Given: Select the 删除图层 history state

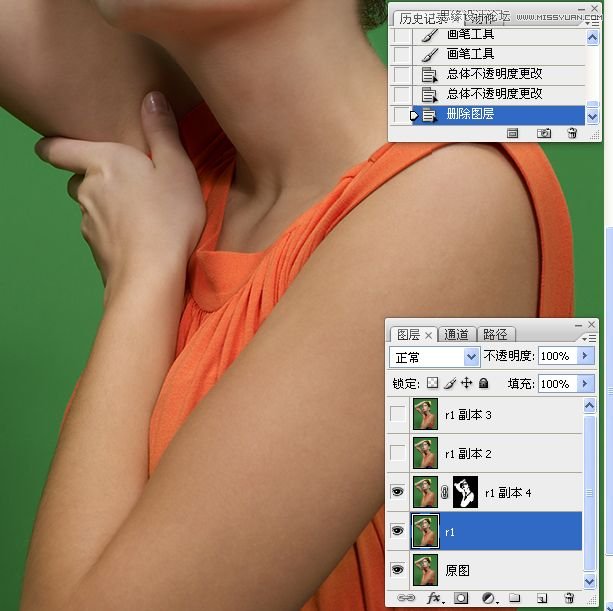Looking at the screenshot, I should point(500,115).
